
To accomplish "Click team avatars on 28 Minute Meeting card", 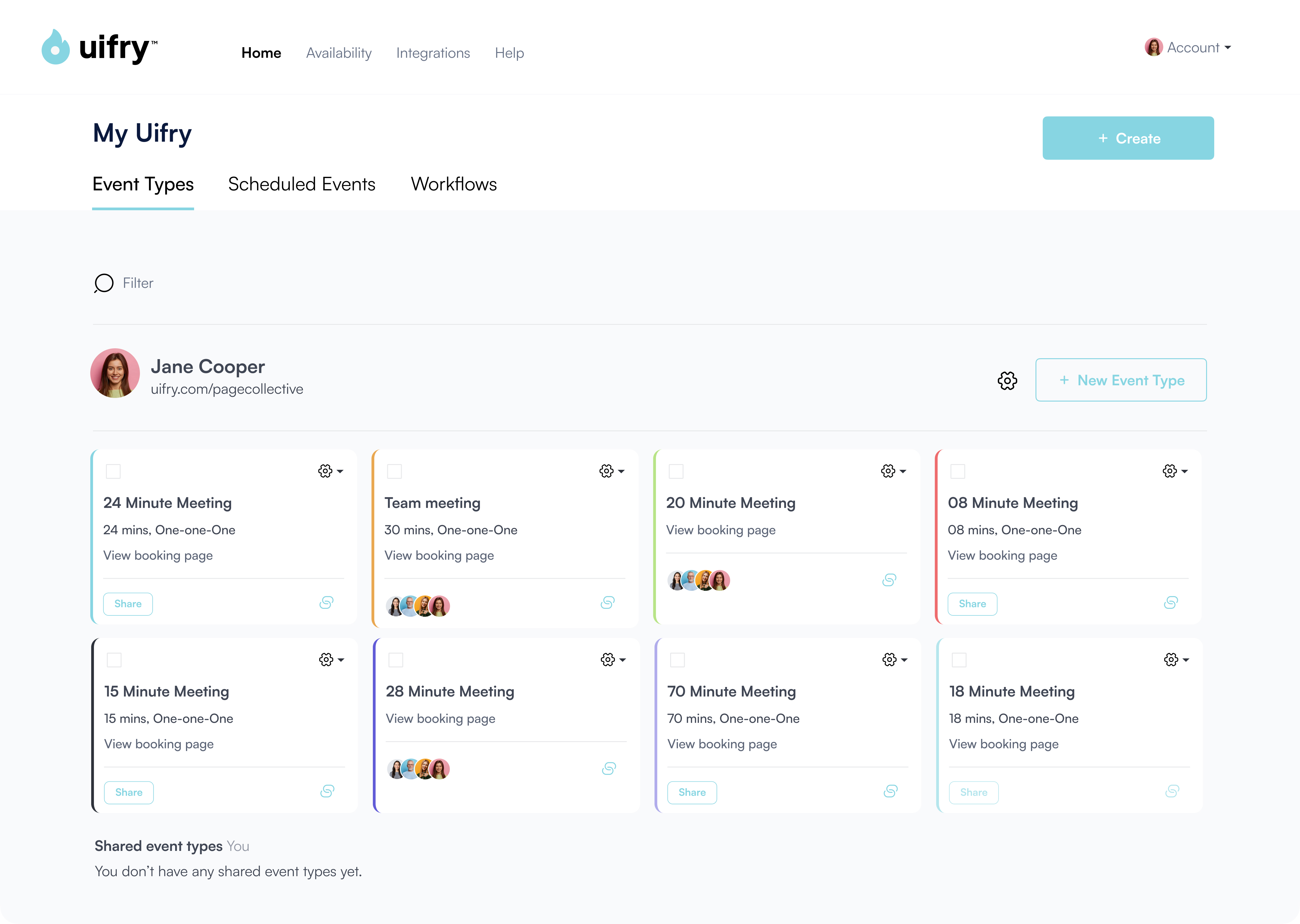I will (x=418, y=769).
